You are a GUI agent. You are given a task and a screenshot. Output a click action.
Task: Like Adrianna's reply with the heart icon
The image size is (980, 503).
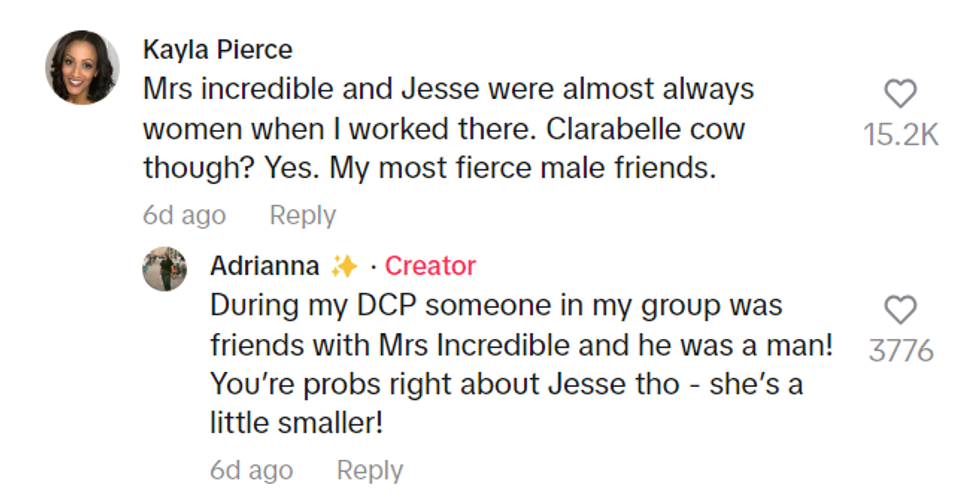click(901, 310)
